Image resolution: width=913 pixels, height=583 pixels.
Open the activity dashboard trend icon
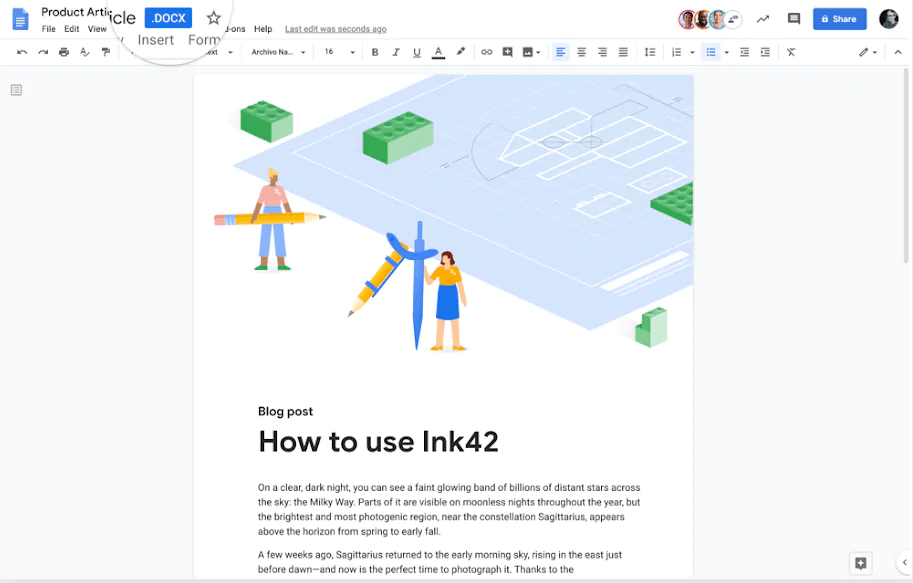coord(763,19)
